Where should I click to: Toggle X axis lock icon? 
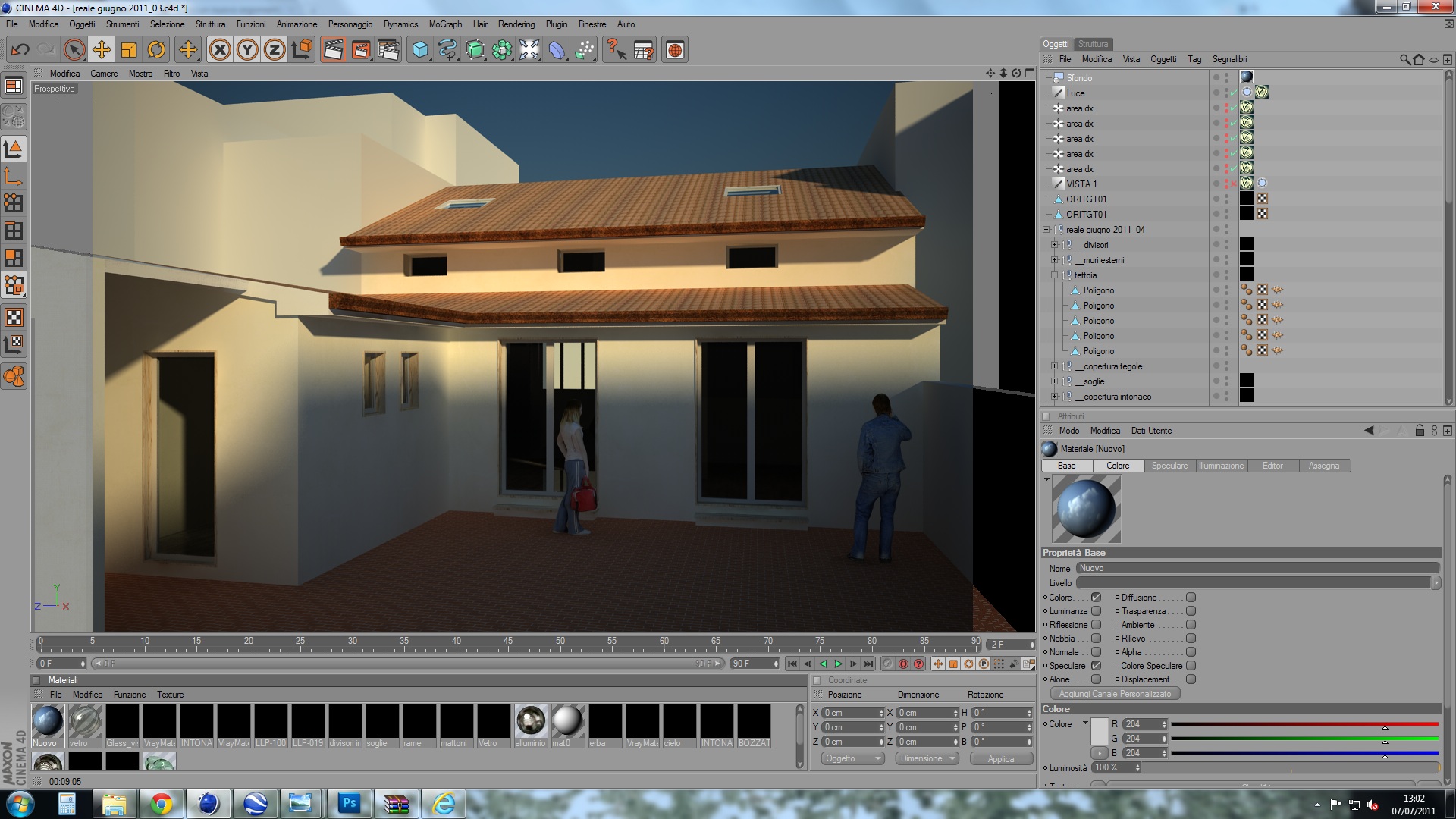tap(220, 50)
